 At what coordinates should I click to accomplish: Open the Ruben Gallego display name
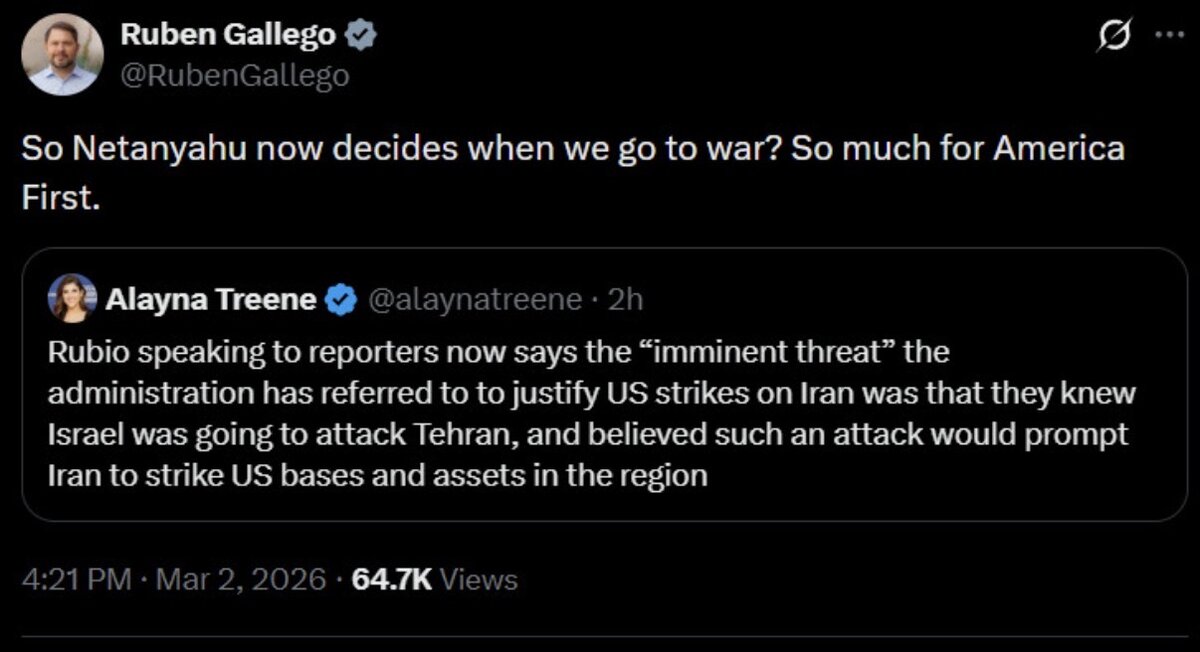coord(229,36)
